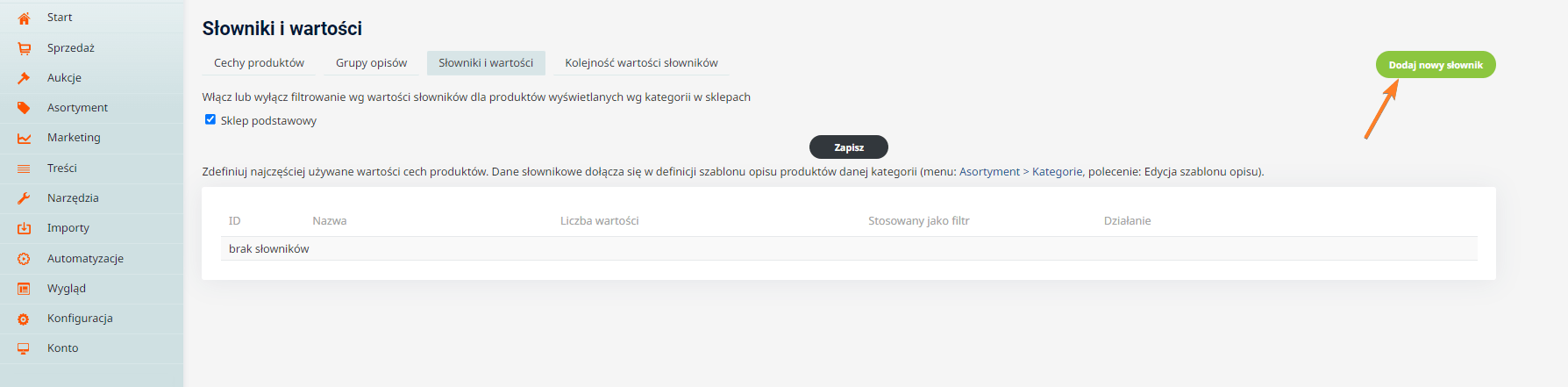The width and height of the screenshot is (1568, 387).
Task: Select Kolejność wartości słowników tab
Action: (x=641, y=63)
